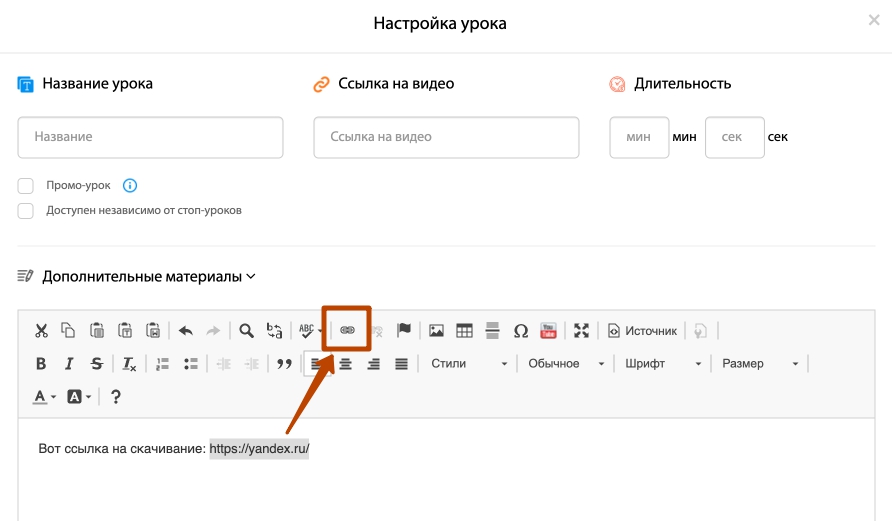Focus the Ссылка на видео field
The image size is (892, 521).
[x=446, y=137]
